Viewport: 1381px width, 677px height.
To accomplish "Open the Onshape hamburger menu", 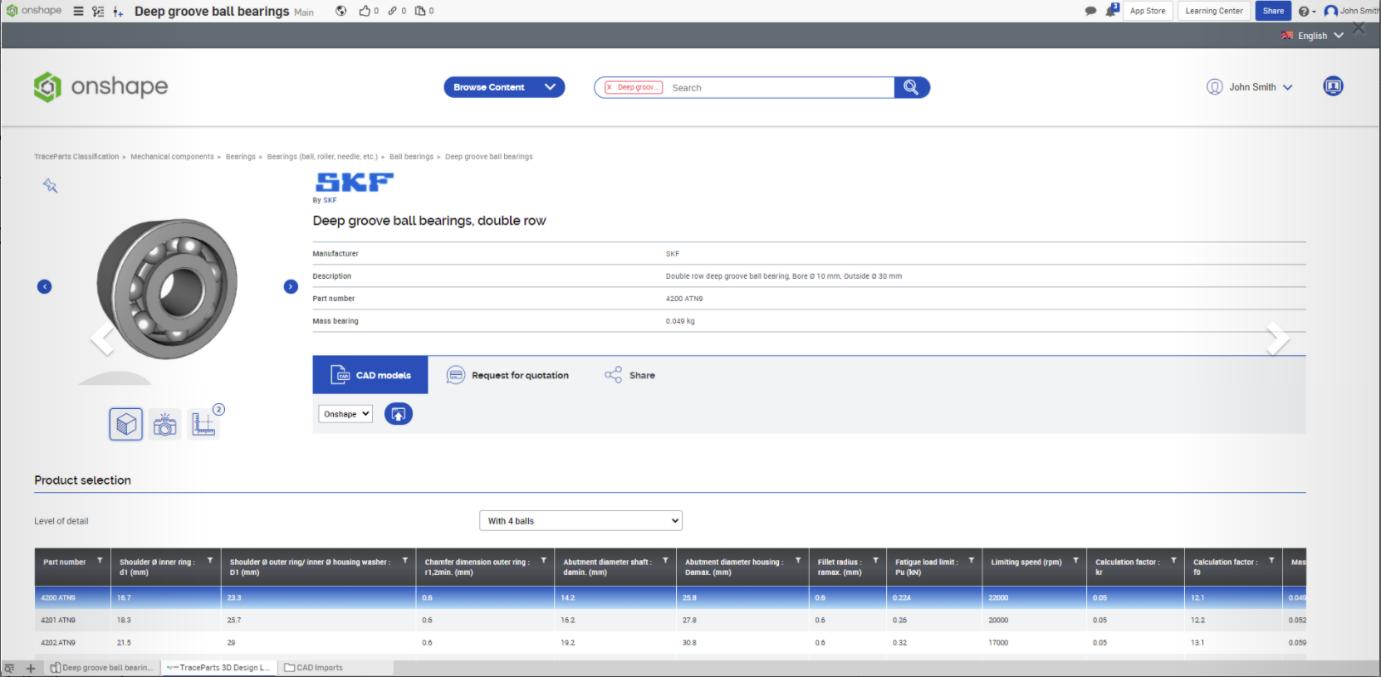I will click(x=78, y=11).
